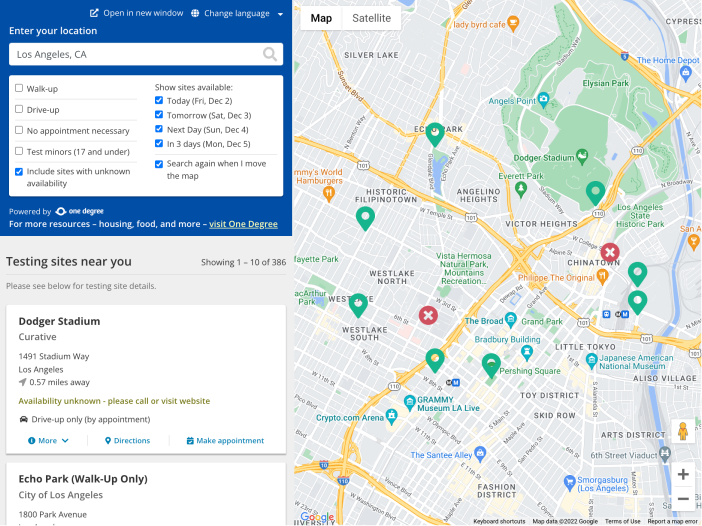Click the globe icon beside Change language
This screenshot has width=702, height=526.
(195, 13)
